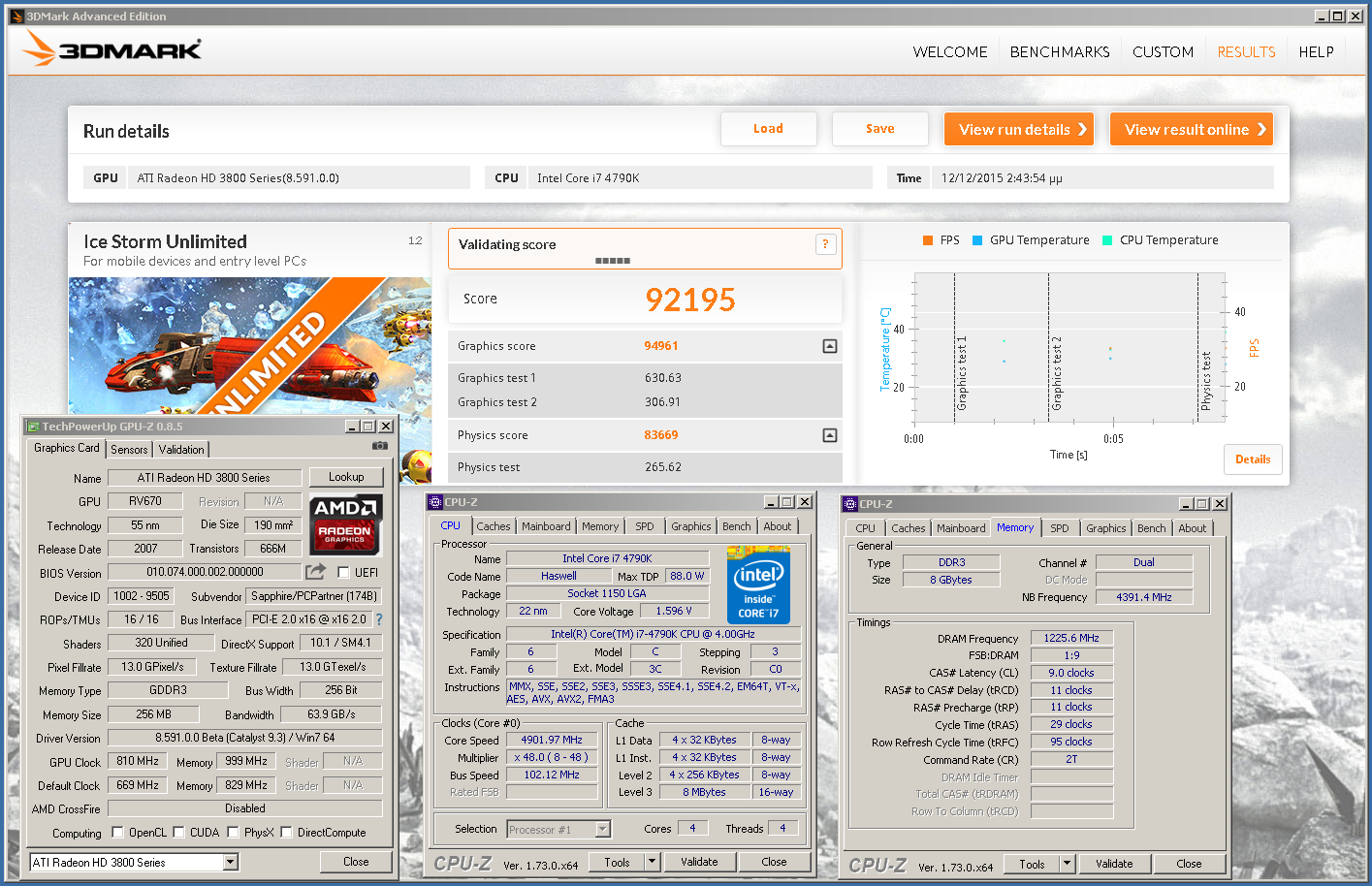Switch to Caches tab in CPU-Z CPU window
Screen dimensions: 1372x886
pyautogui.click(x=493, y=526)
